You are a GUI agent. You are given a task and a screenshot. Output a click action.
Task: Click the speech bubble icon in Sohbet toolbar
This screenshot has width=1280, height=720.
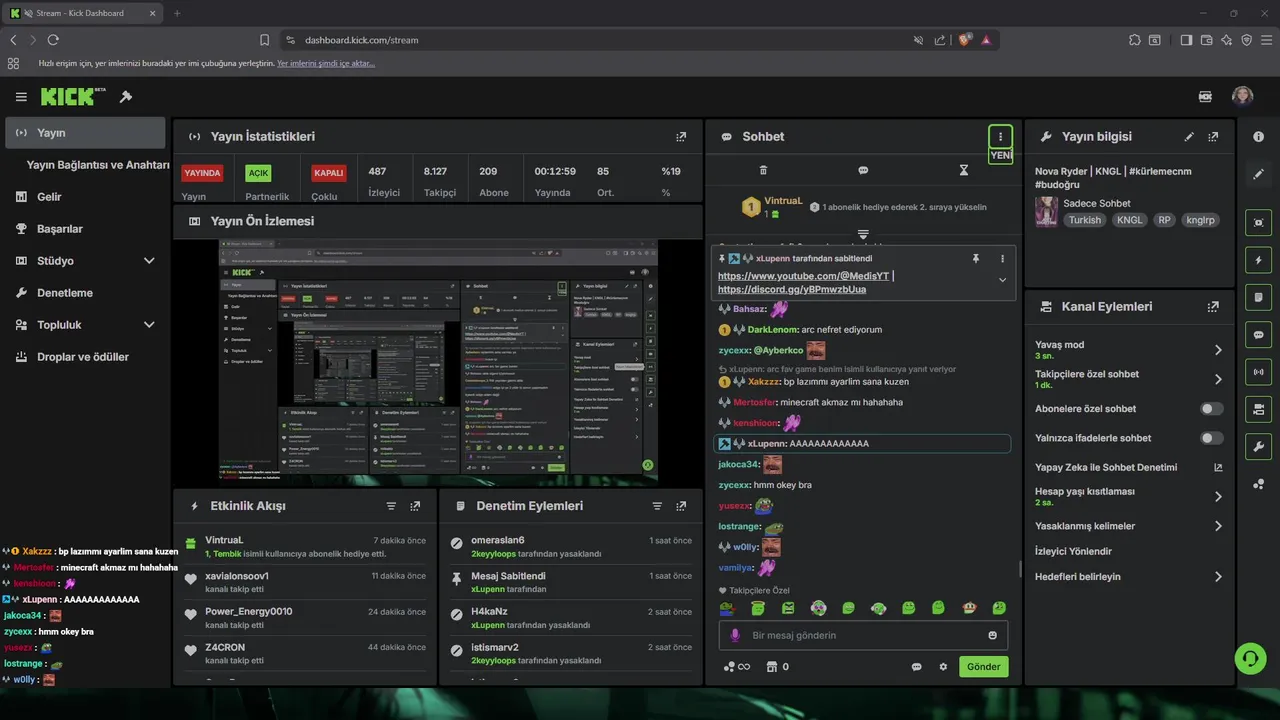pyautogui.click(x=863, y=170)
